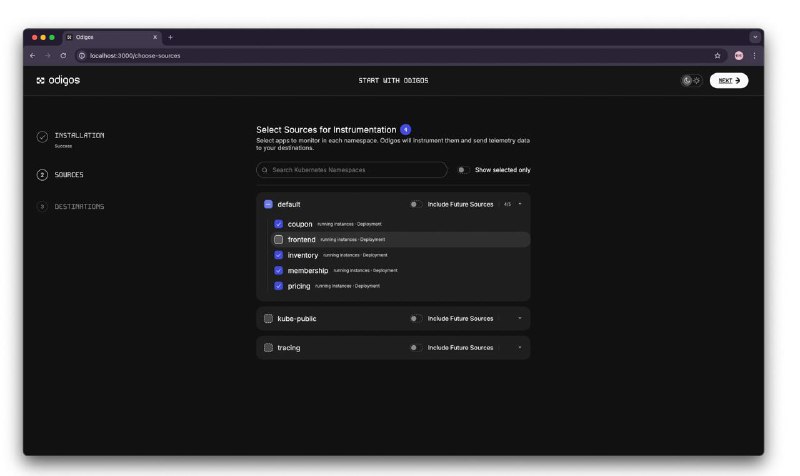This screenshot has width=800, height=476.
Task: Open a new browser tab
Action: (170, 37)
